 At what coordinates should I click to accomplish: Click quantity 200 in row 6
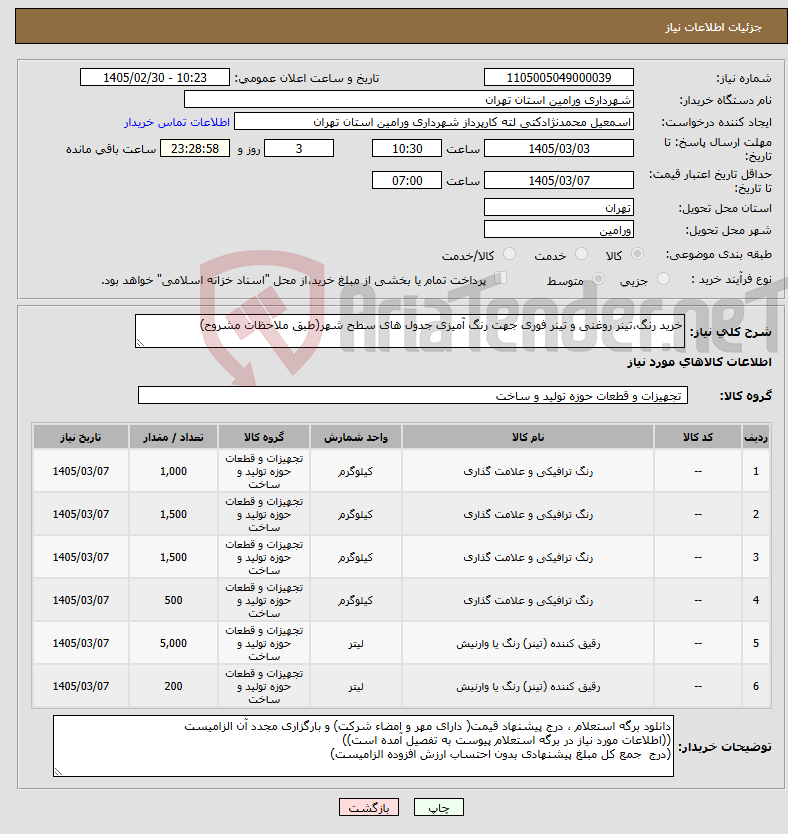click(173, 686)
